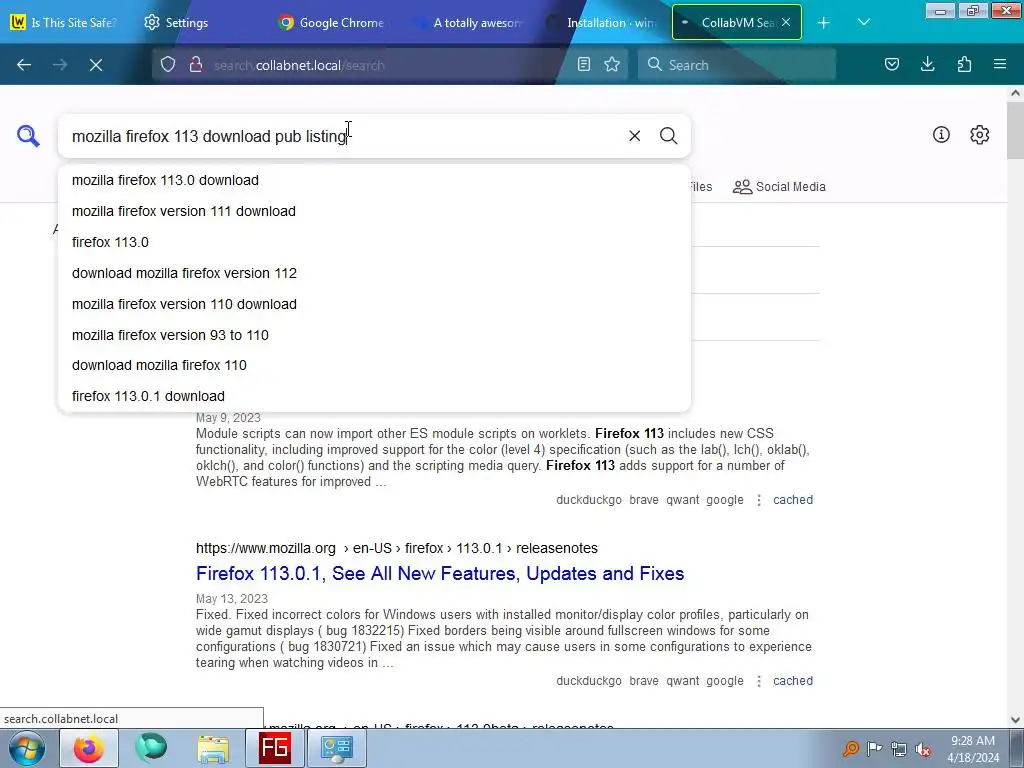This screenshot has width=1024, height=768.
Task: Click the scrollbar down arrow
Action: pos(1015,720)
